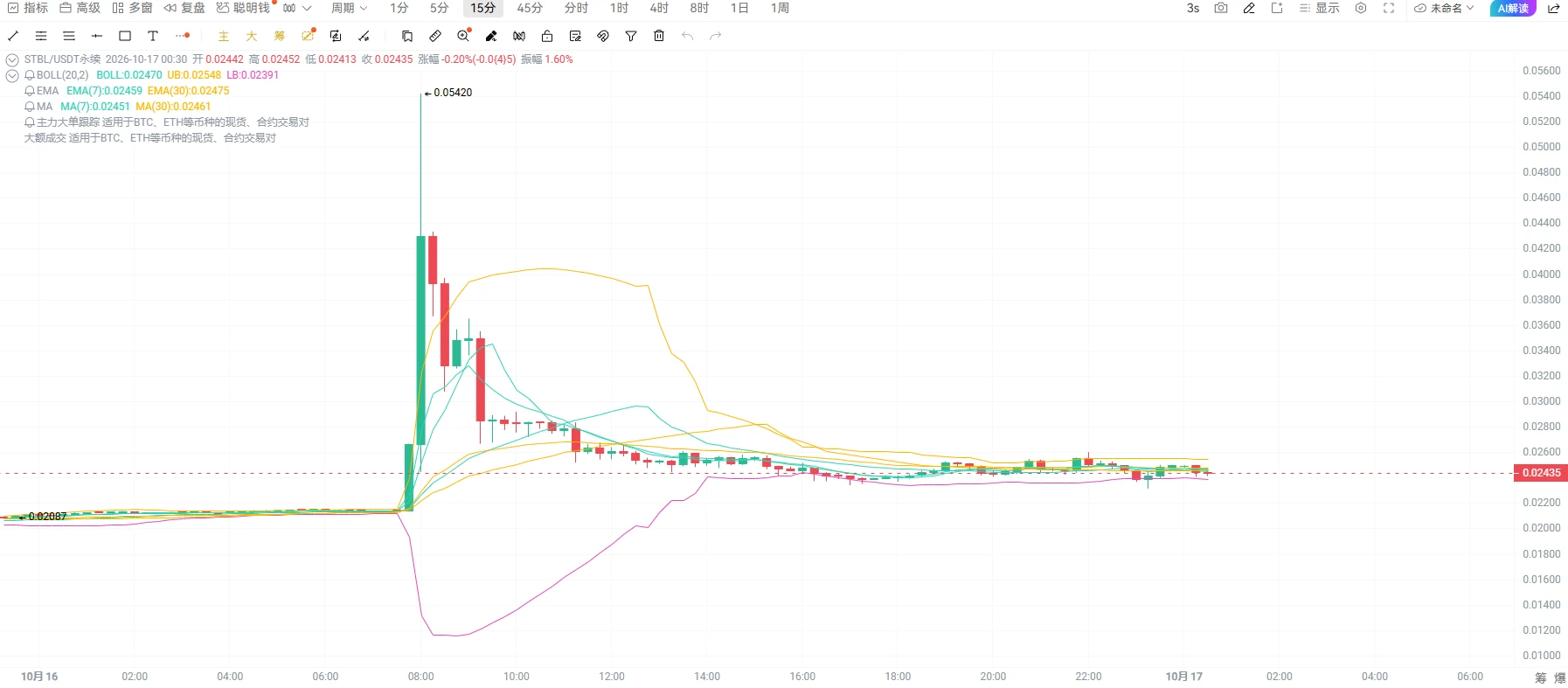This screenshot has height=688, width=1568.
Task: Click the pencil edit icon in top bar
Action: [1249, 8]
